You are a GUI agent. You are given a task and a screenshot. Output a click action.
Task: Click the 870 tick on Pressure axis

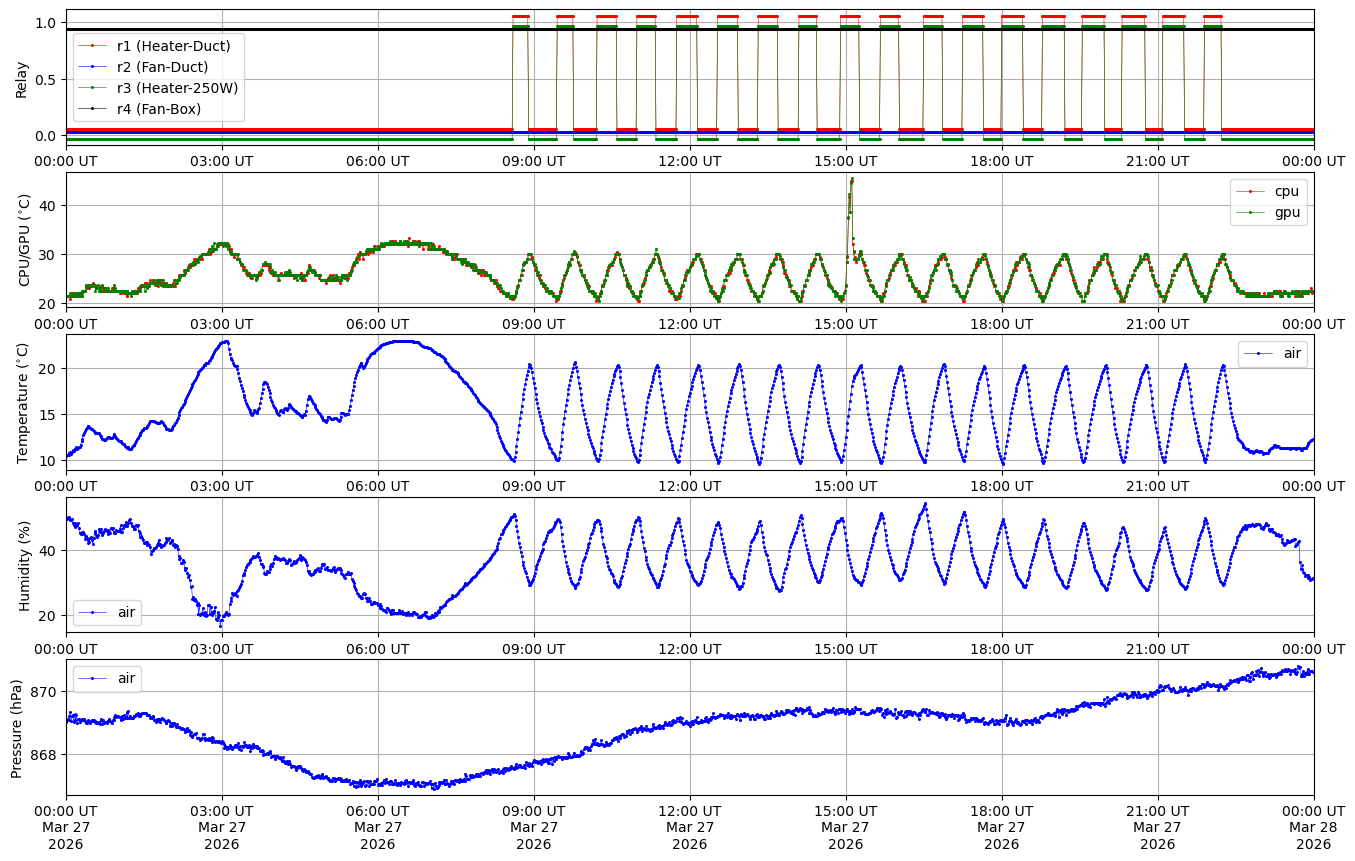[45, 692]
